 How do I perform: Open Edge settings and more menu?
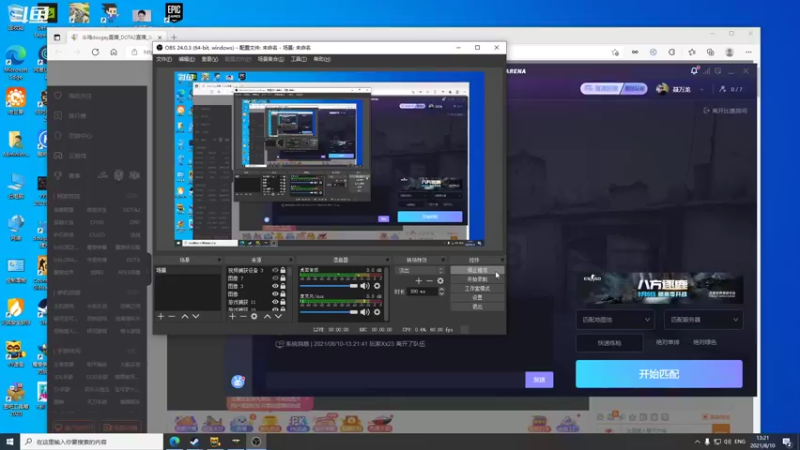coord(748,52)
